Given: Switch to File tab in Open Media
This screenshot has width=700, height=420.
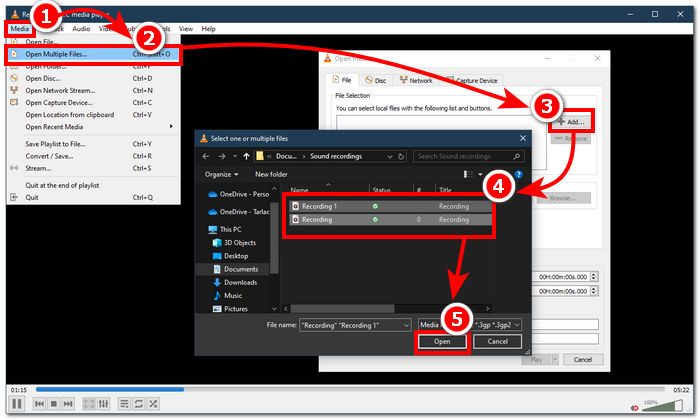Looking at the screenshot, I should pos(342,80).
